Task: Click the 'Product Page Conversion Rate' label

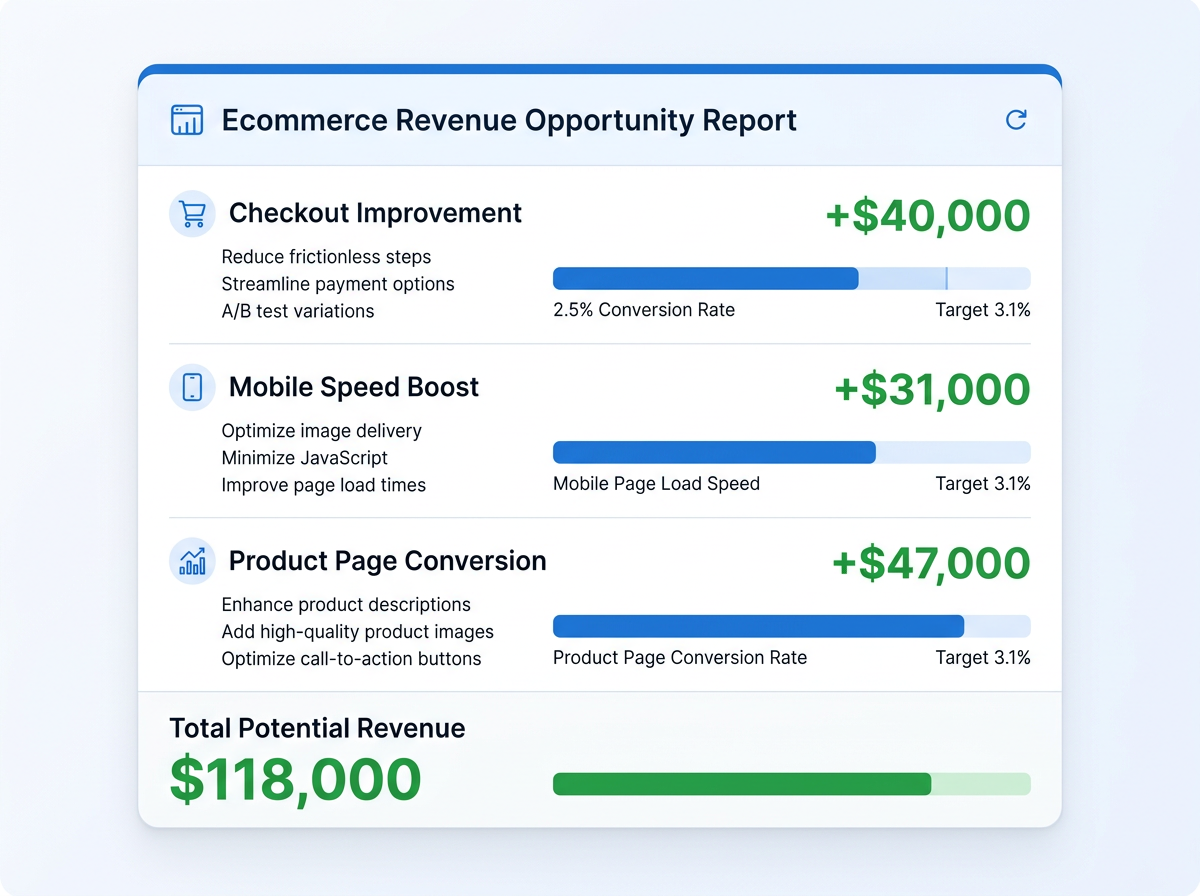Action: click(x=680, y=658)
